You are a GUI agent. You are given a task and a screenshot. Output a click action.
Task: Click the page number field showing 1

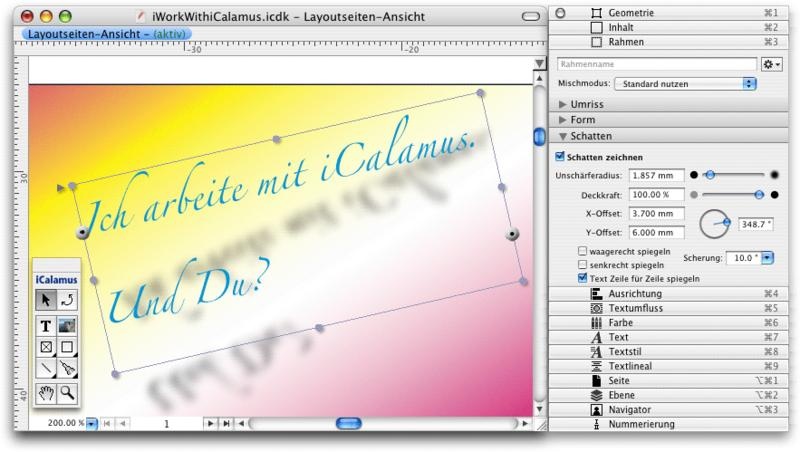tap(166, 423)
